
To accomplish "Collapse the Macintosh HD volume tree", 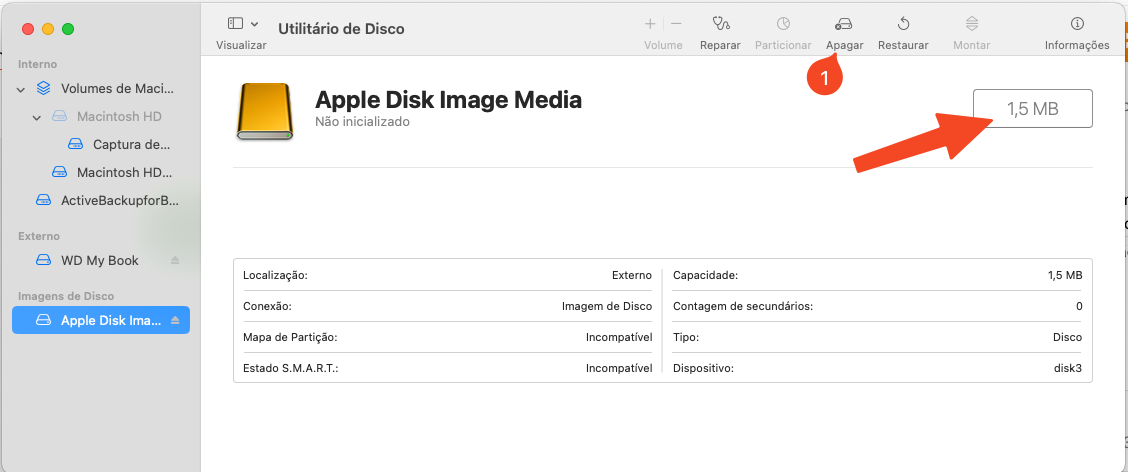I will click(37, 116).
